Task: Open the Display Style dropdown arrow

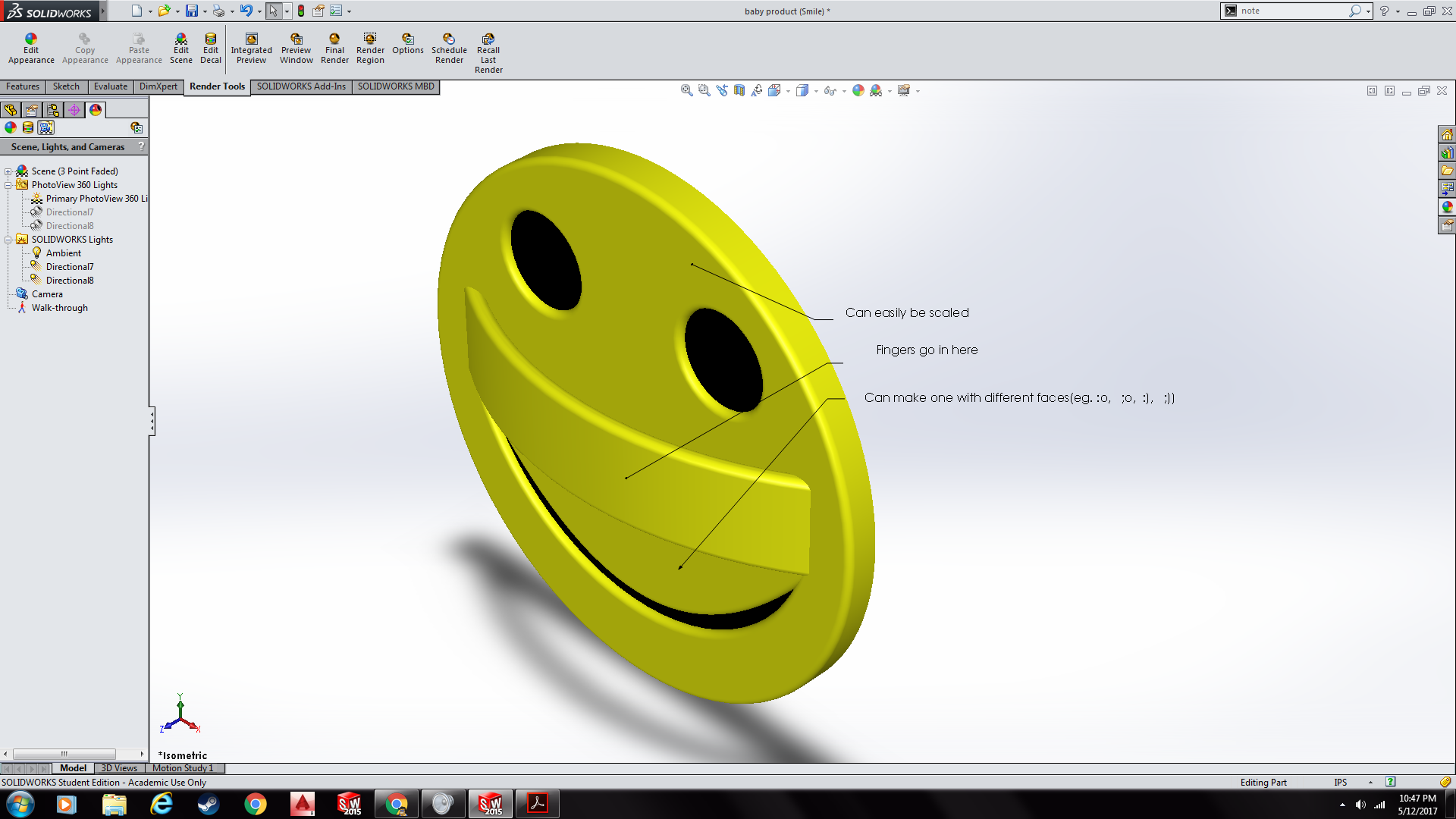Action: [x=816, y=91]
